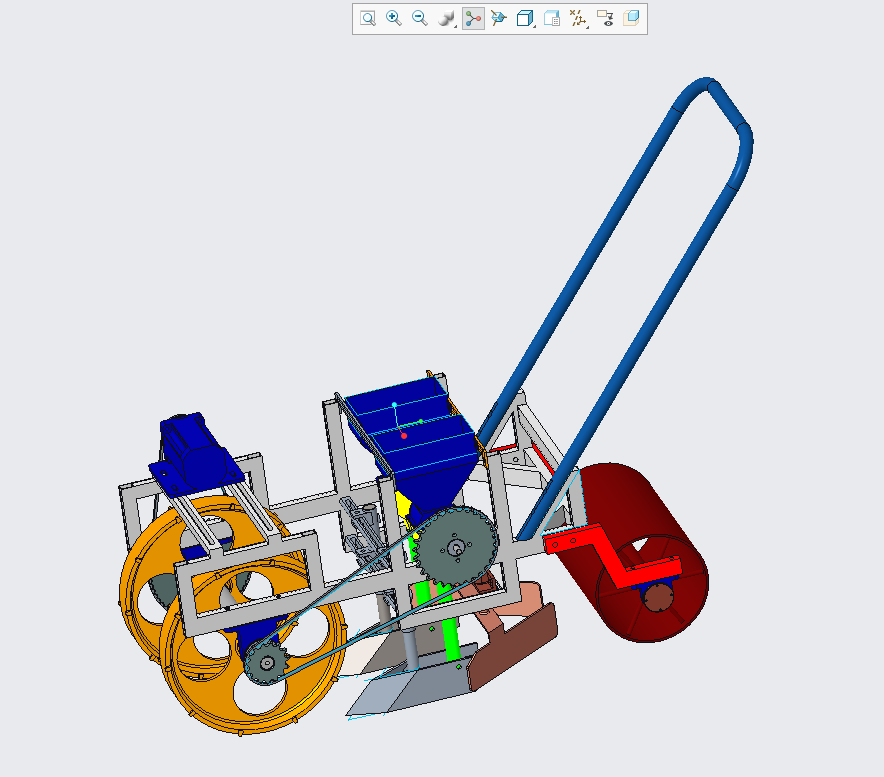Open the Display Style dropdown
This screenshot has width=884, height=777.
click(x=447, y=18)
